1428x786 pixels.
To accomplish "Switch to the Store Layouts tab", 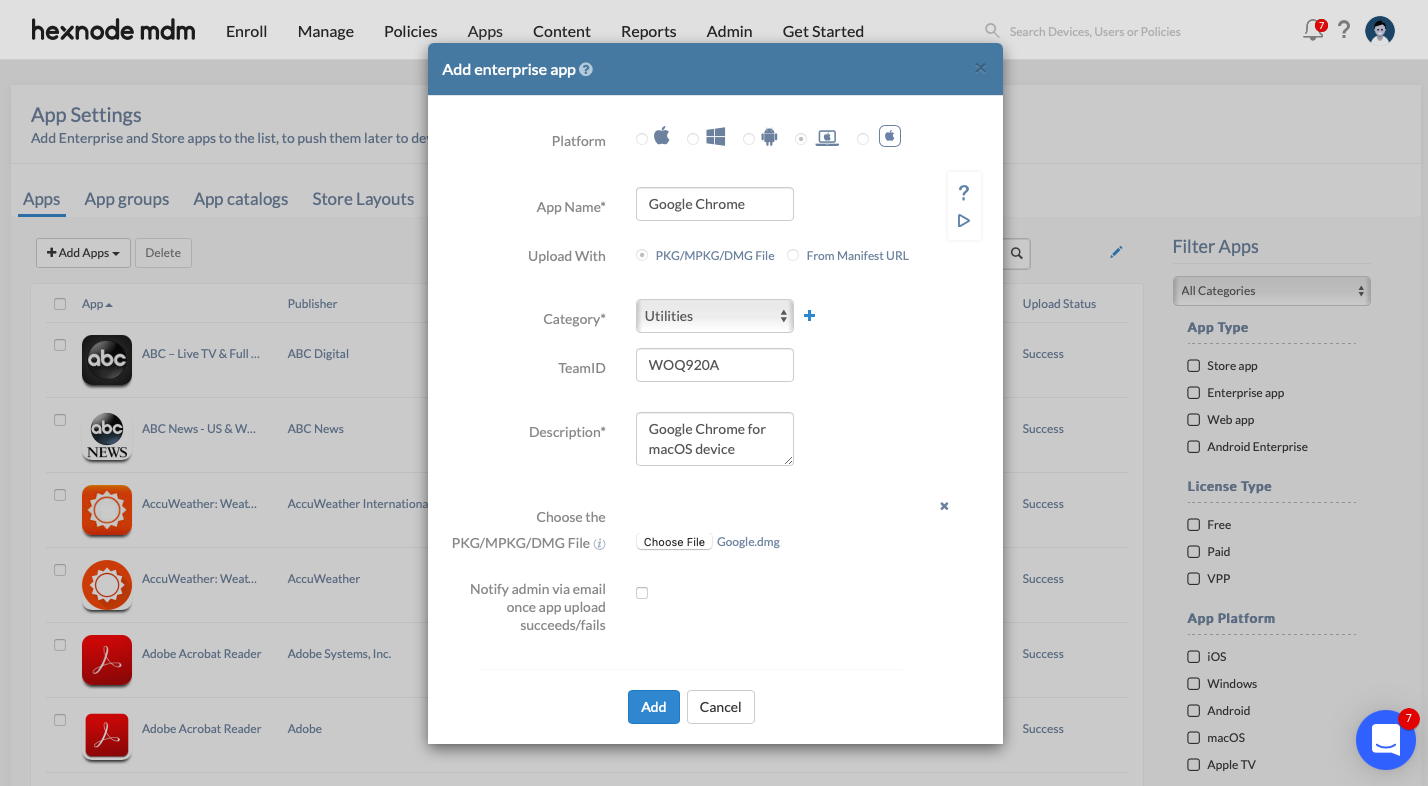I will pos(363,199).
